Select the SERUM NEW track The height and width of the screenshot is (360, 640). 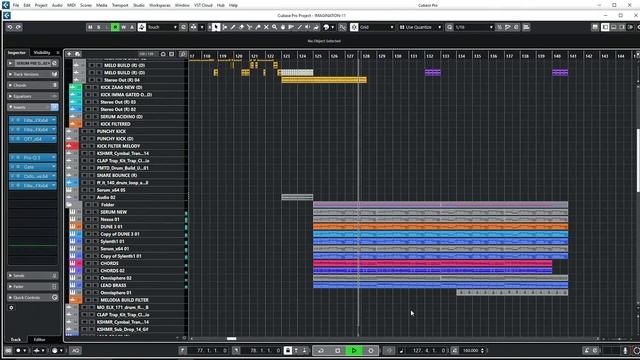tap(113, 212)
